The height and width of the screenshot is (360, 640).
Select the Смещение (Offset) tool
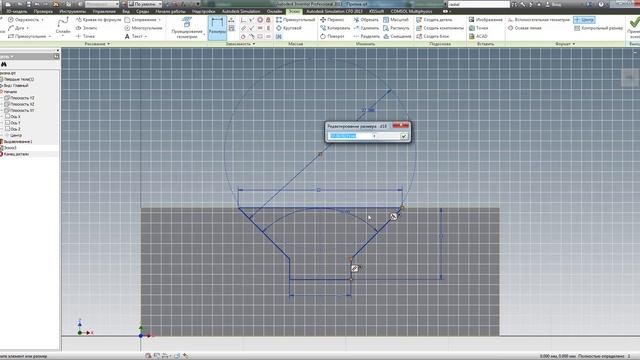click(x=397, y=36)
